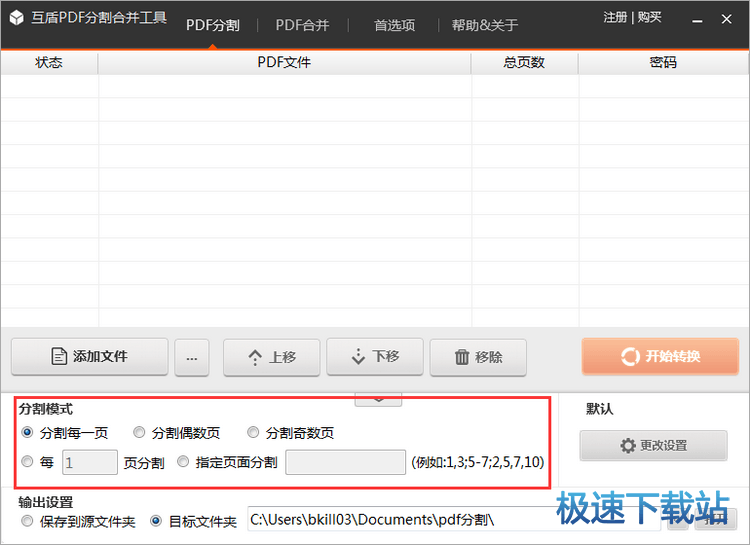
Task: Close the PDF tool window
Action: tap(726, 19)
